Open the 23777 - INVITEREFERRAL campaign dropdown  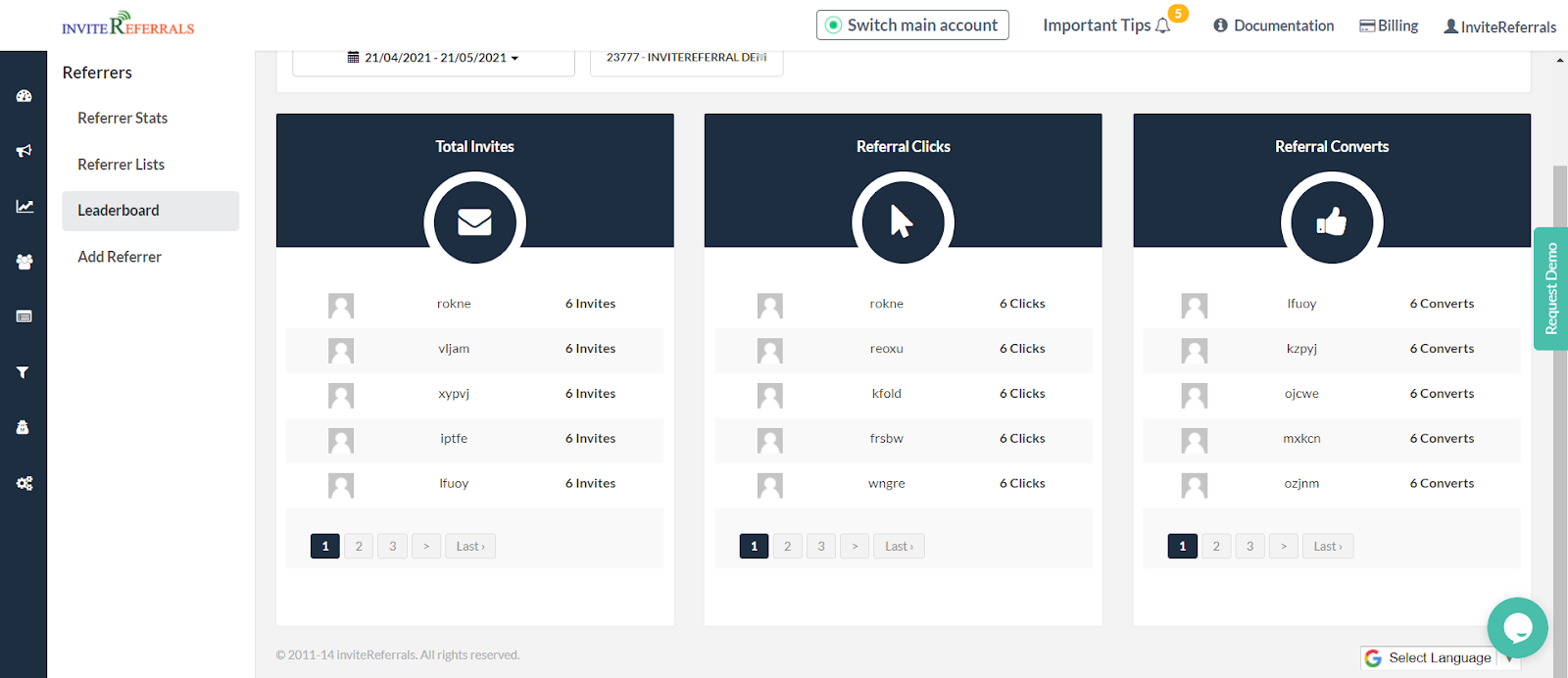[x=686, y=59]
